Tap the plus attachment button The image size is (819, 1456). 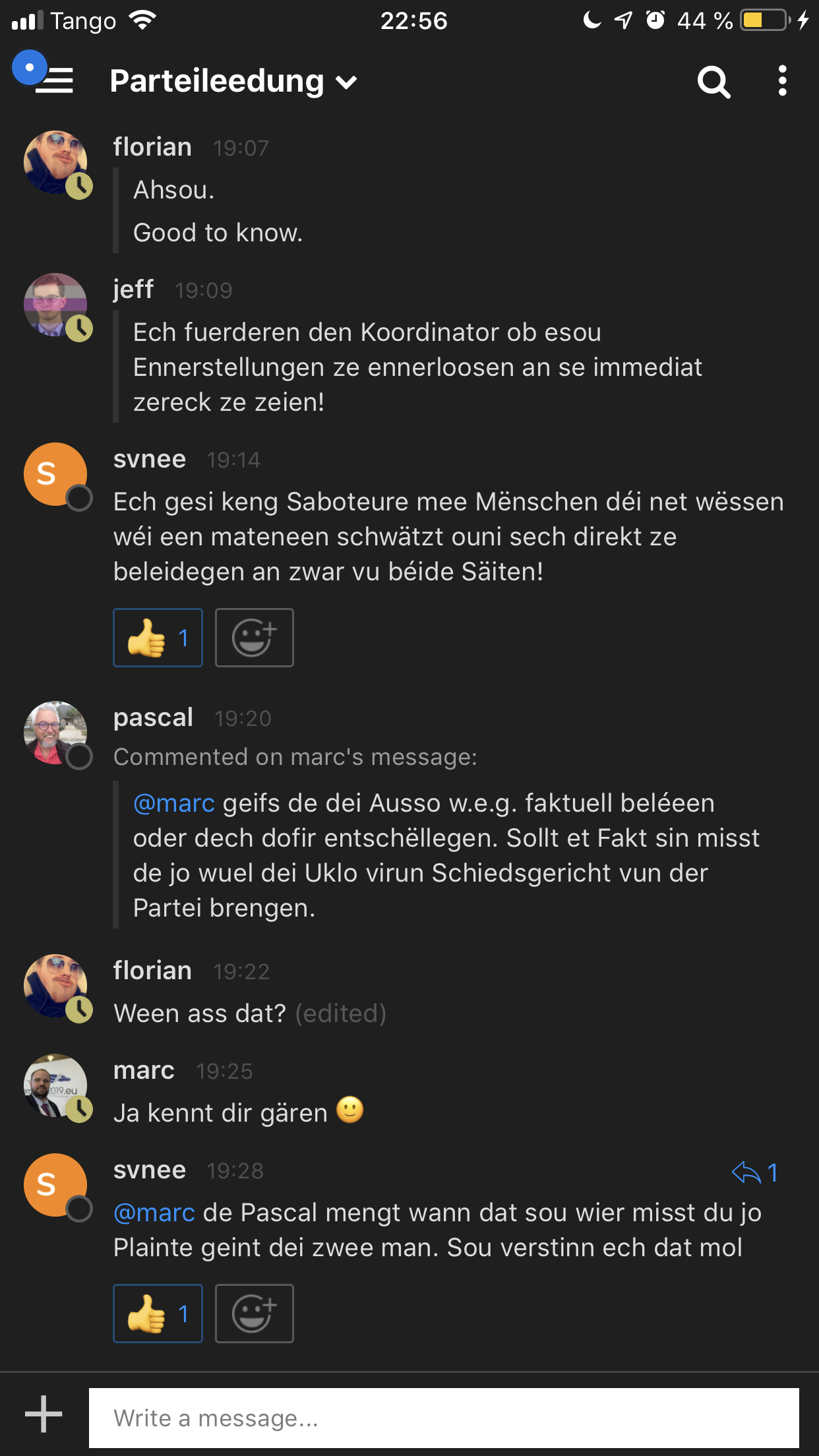point(44,1414)
